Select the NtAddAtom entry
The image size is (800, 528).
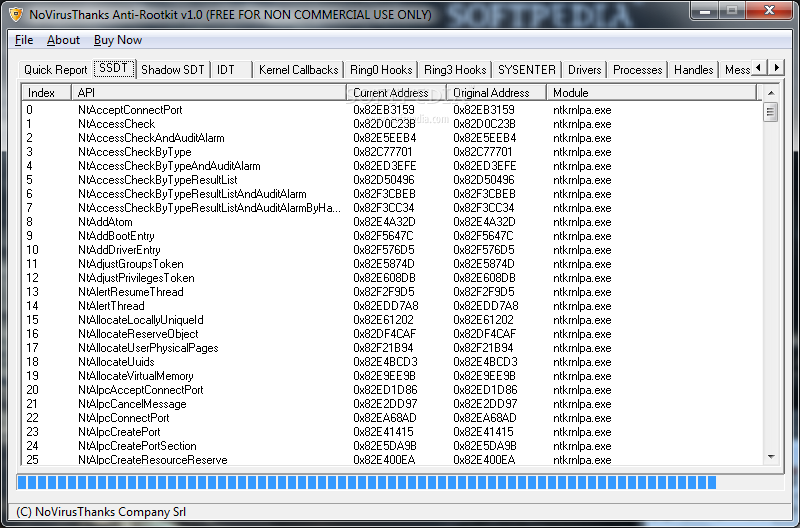(x=392, y=222)
